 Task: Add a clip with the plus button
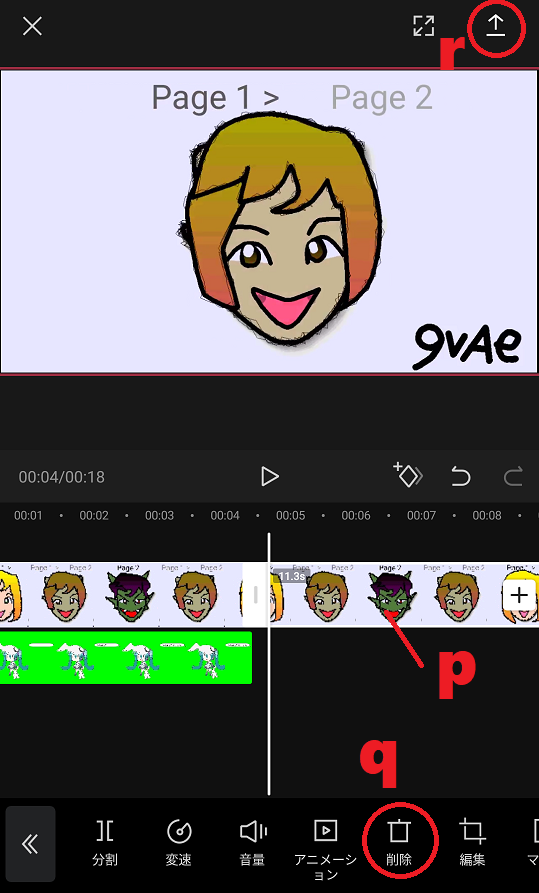518,595
